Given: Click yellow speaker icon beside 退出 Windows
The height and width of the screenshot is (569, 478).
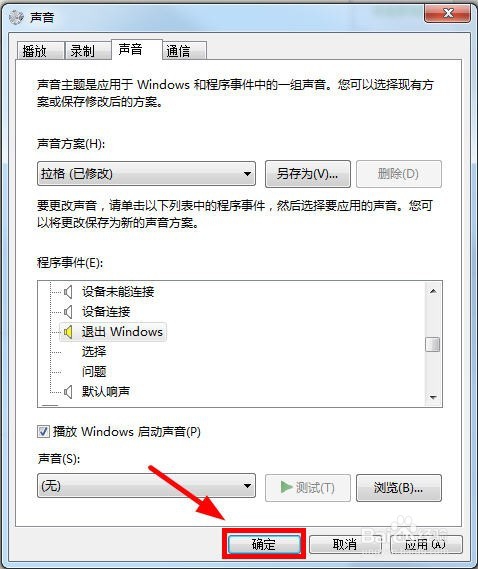Looking at the screenshot, I should pyautogui.click(x=68, y=331).
